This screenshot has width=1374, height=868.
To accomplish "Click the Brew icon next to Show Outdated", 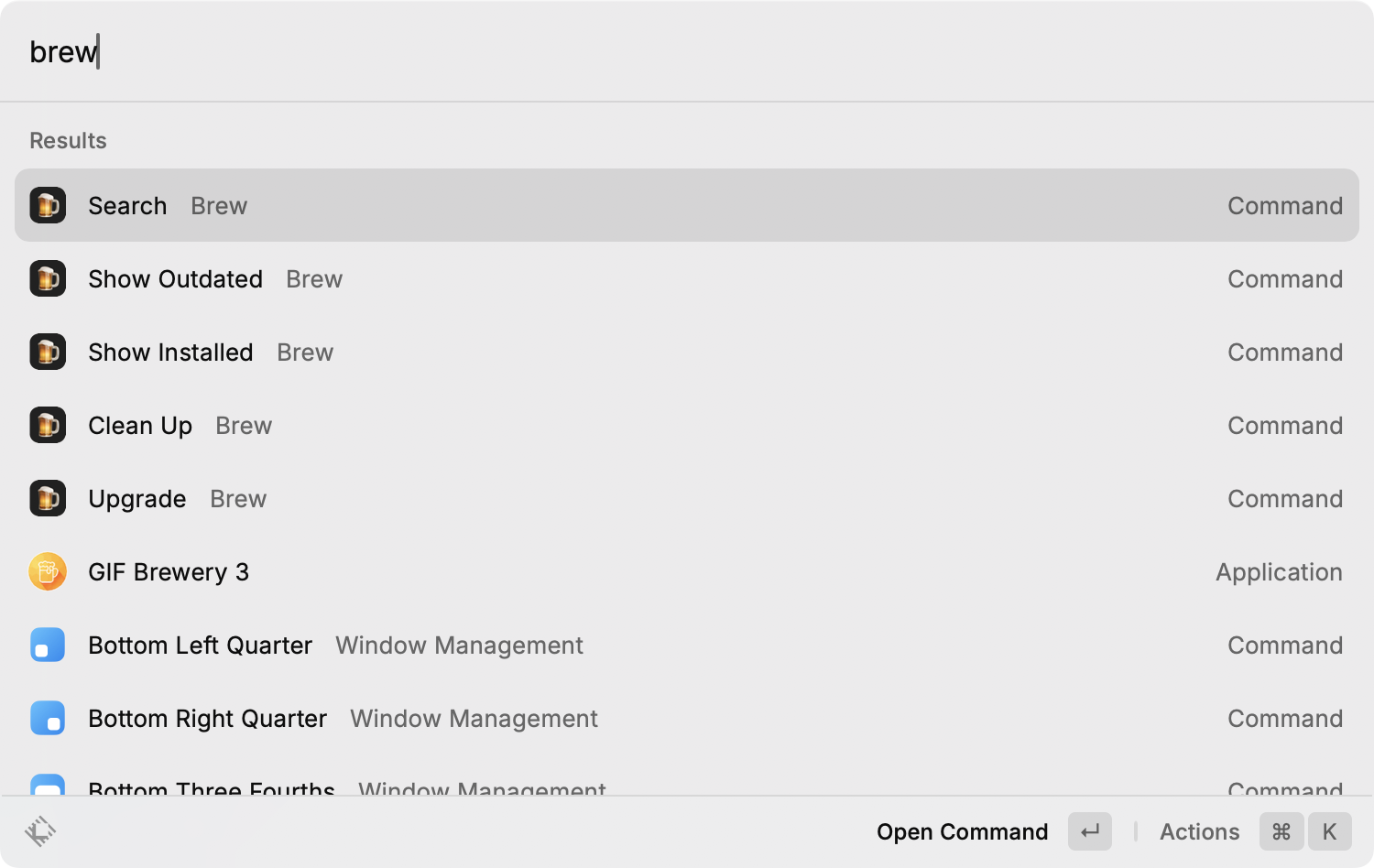I will coord(48,278).
